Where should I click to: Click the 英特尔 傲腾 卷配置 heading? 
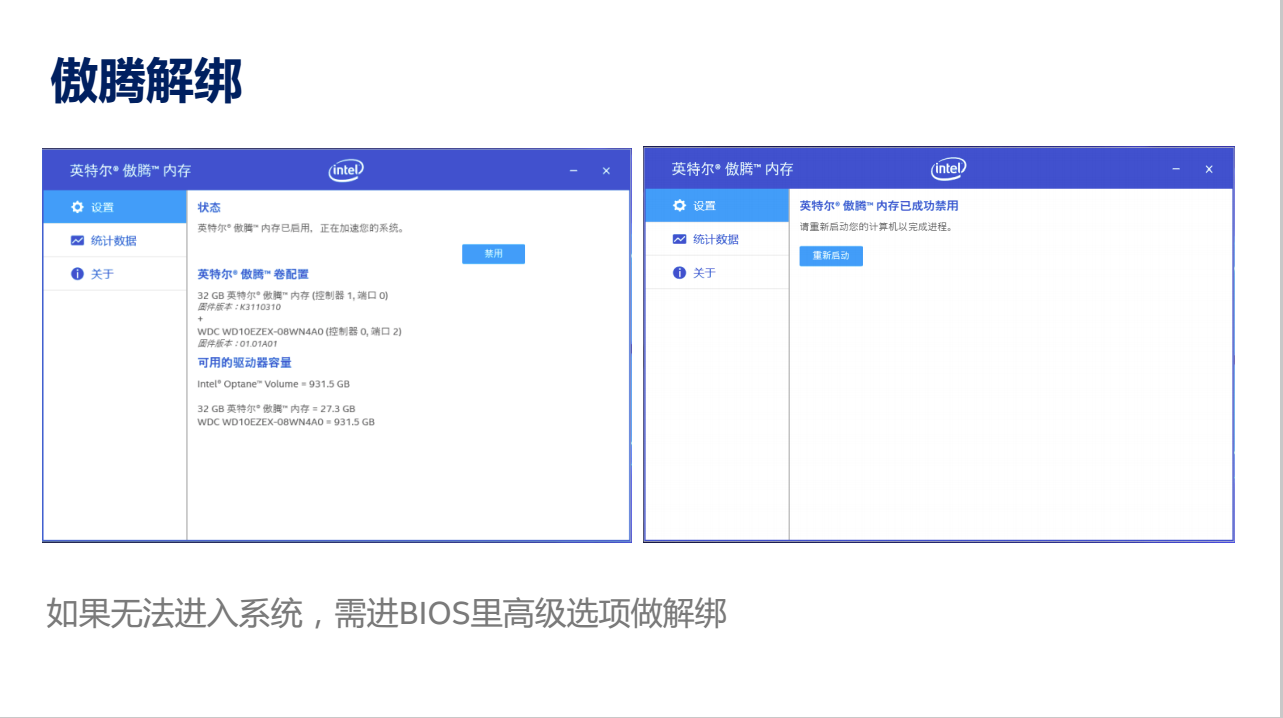(253, 274)
